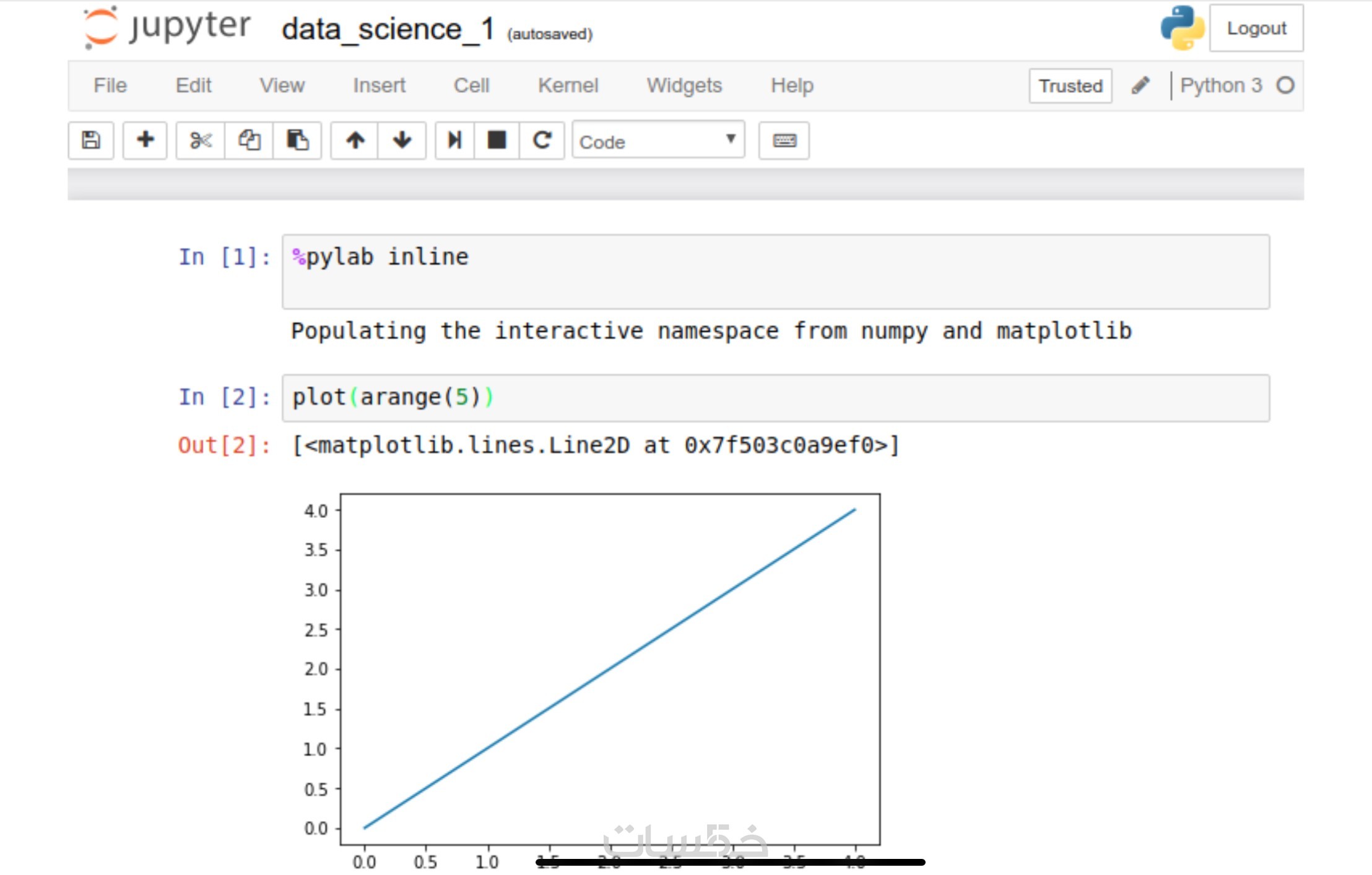This screenshot has height=875, width=1372.
Task: Click the pencil edit mode indicator
Action: click(1141, 85)
